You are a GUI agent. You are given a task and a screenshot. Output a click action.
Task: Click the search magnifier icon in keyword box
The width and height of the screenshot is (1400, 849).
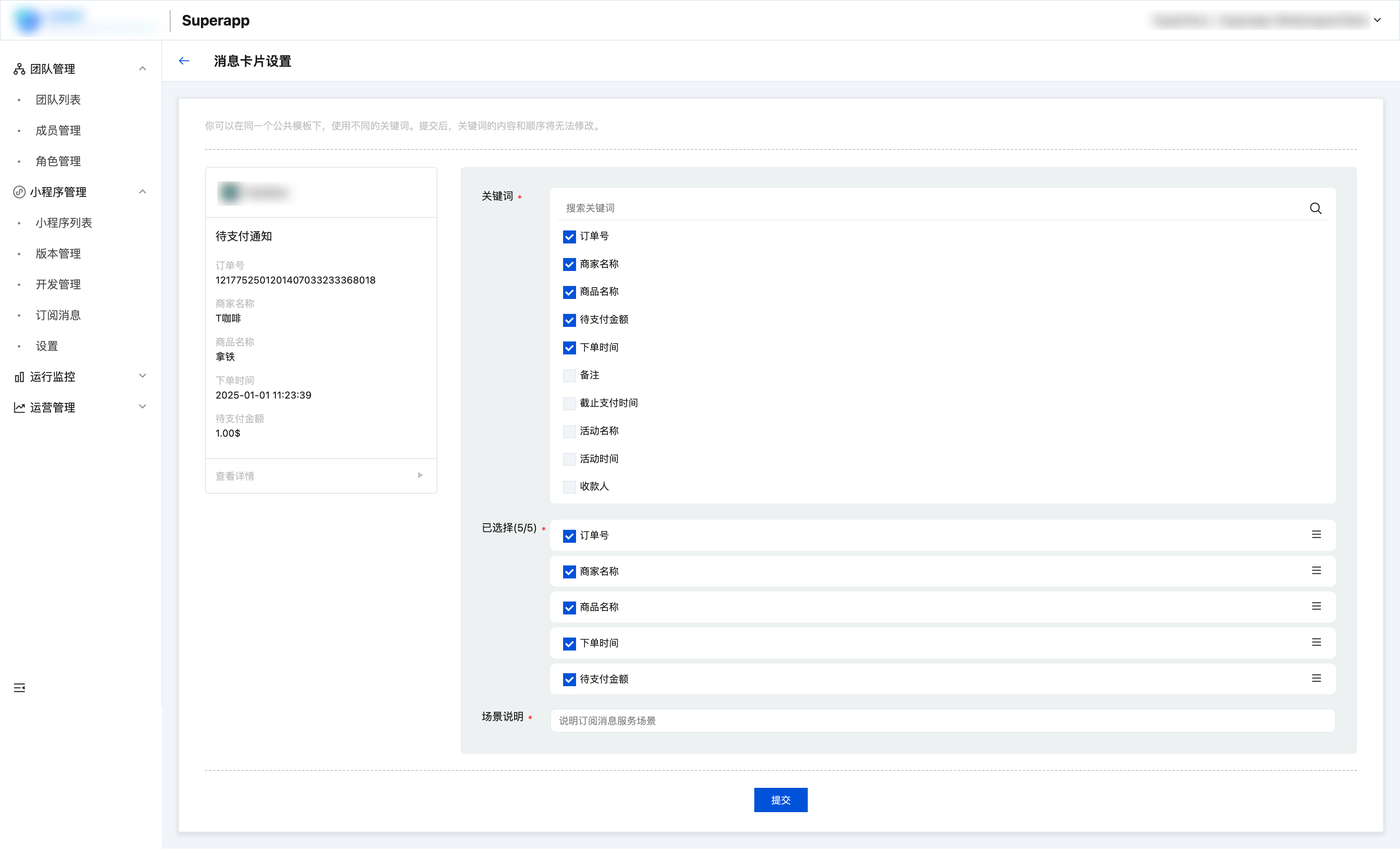point(1315,208)
